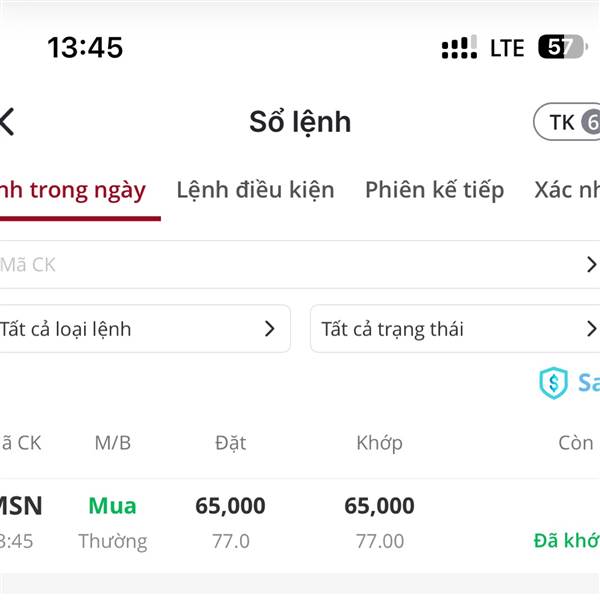Viewport: 600px width, 600px height.
Task: Open the MSN order row
Action: [x=300, y=525]
